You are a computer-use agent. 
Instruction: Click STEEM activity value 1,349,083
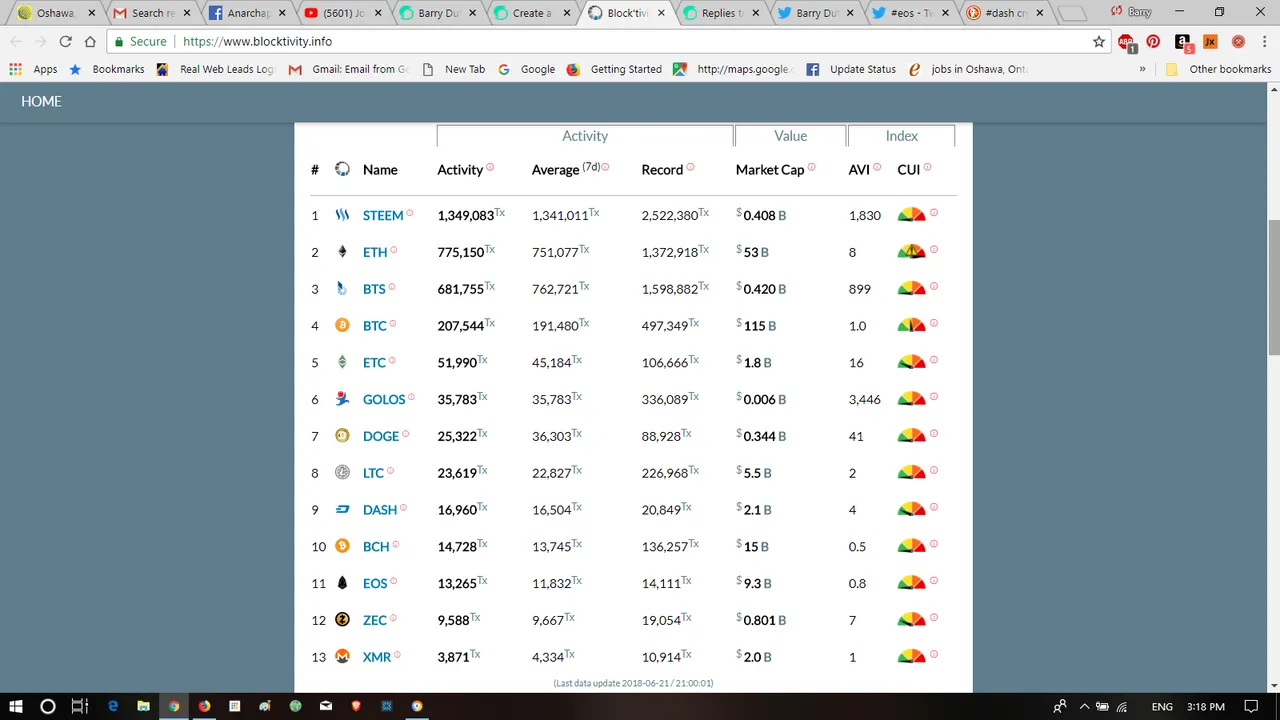(x=466, y=215)
